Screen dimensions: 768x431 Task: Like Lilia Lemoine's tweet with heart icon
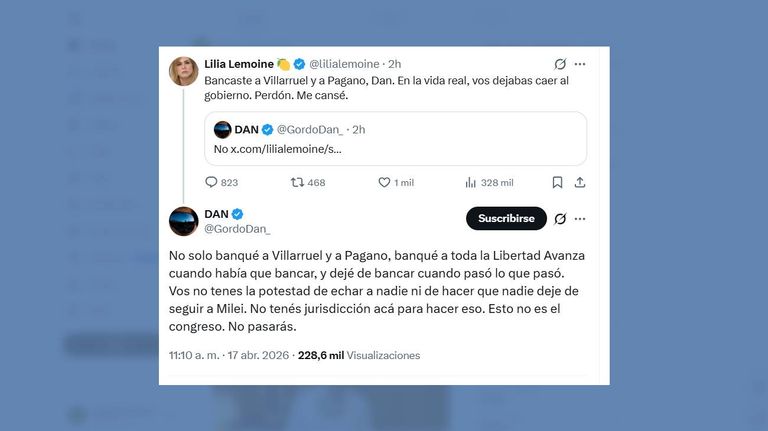click(x=384, y=182)
